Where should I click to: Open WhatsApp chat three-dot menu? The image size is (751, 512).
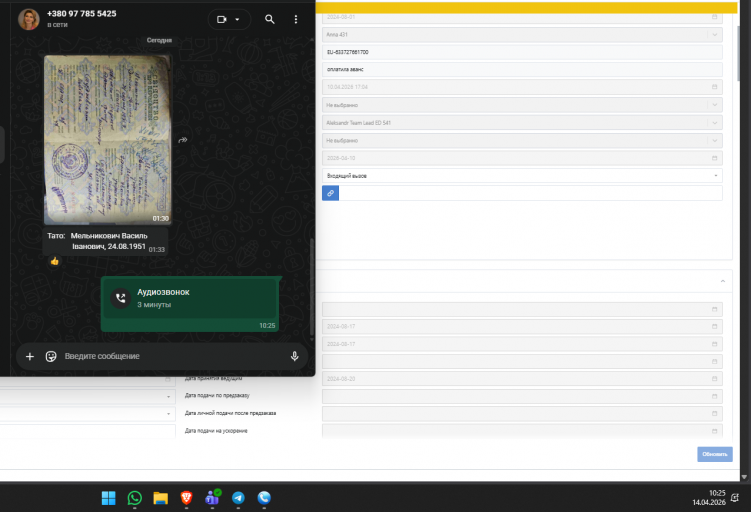click(x=296, y=19)
